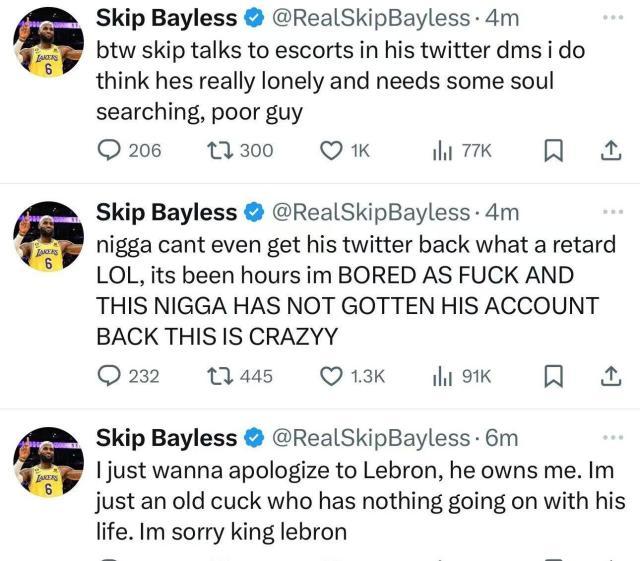The height and width of the screenshot is (561, 640).
Task: Bookmark the first tweet
Action: [554, 150]
